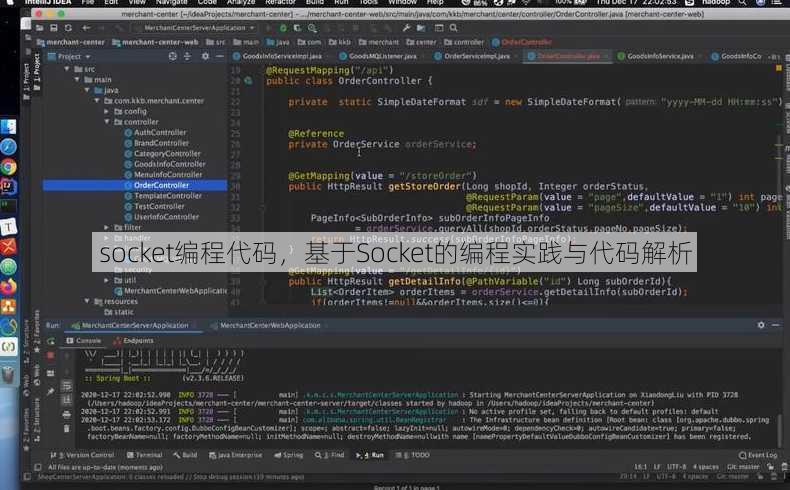Open Java Enterprise tool window

point(235,455)
